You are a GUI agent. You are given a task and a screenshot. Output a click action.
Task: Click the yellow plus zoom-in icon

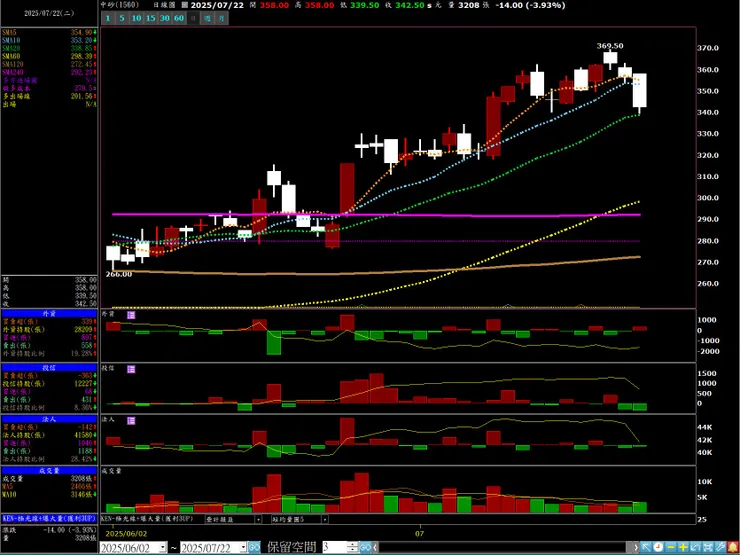[682, 547]
